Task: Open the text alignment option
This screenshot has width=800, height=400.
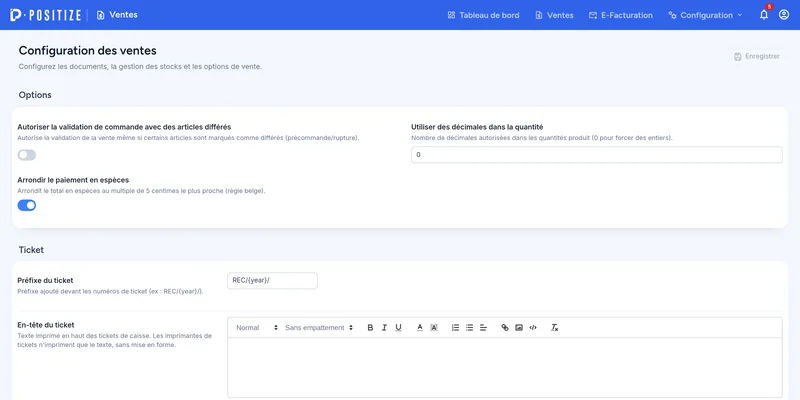Action: point(484,328)
